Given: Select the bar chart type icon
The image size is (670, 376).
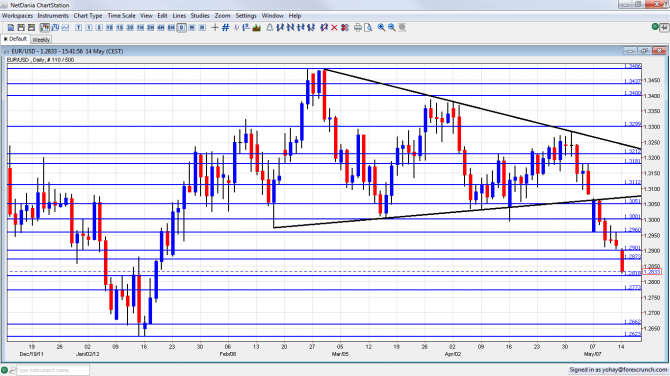Looking at the screenshot, I should (x=55, y=28).
